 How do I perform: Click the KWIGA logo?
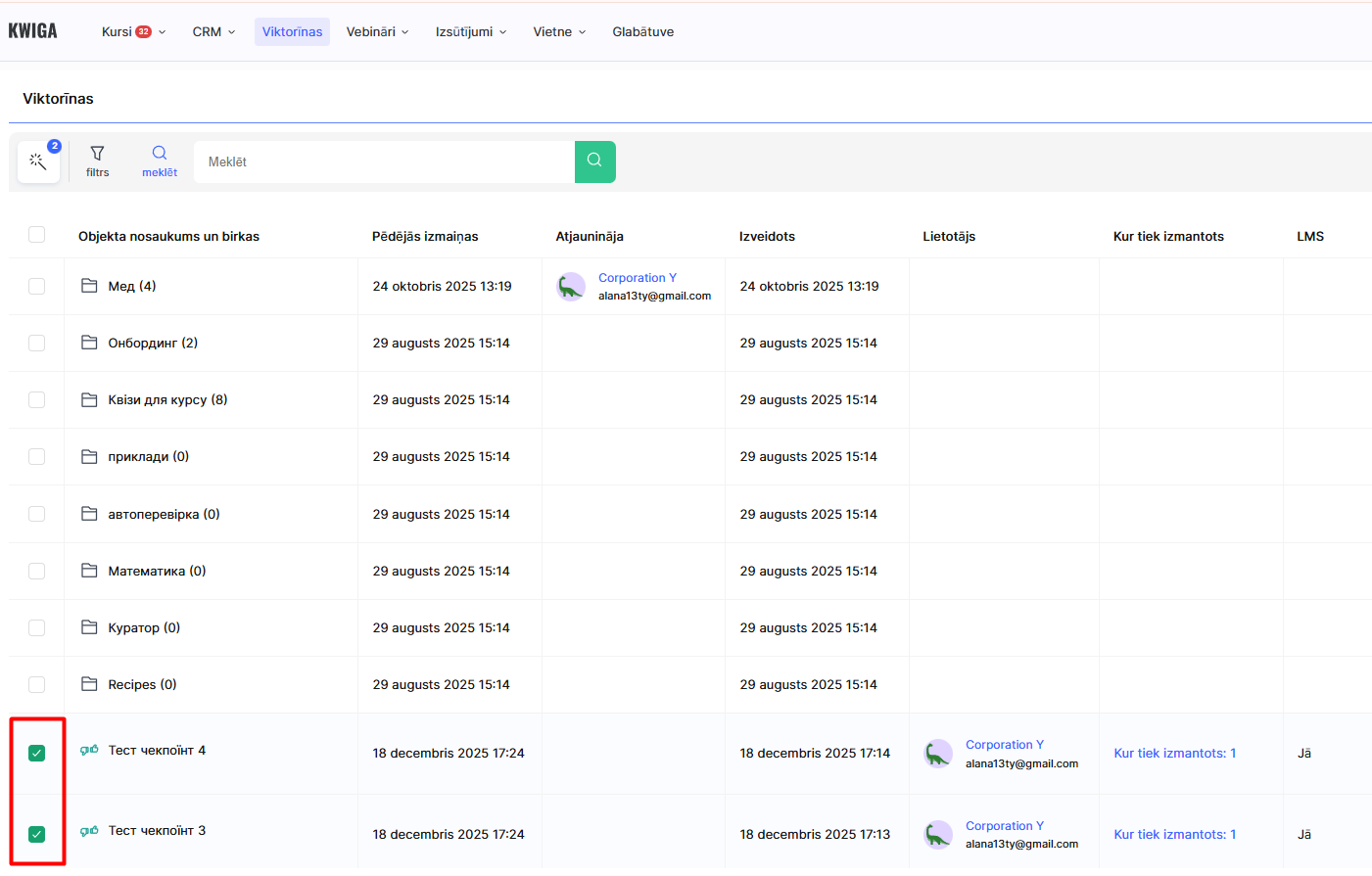coord(33,31)
